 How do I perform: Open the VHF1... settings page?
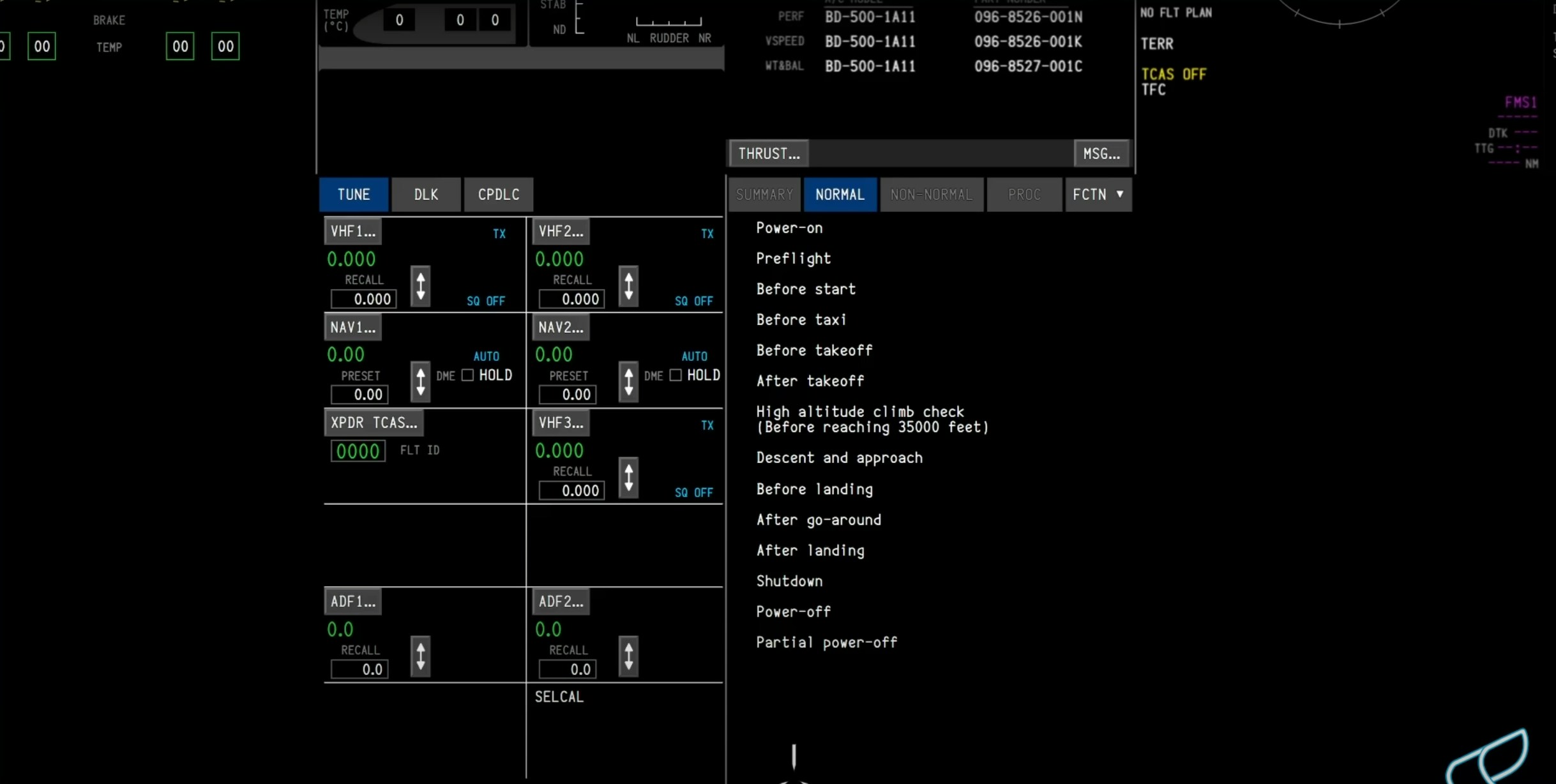pos(352,231)
